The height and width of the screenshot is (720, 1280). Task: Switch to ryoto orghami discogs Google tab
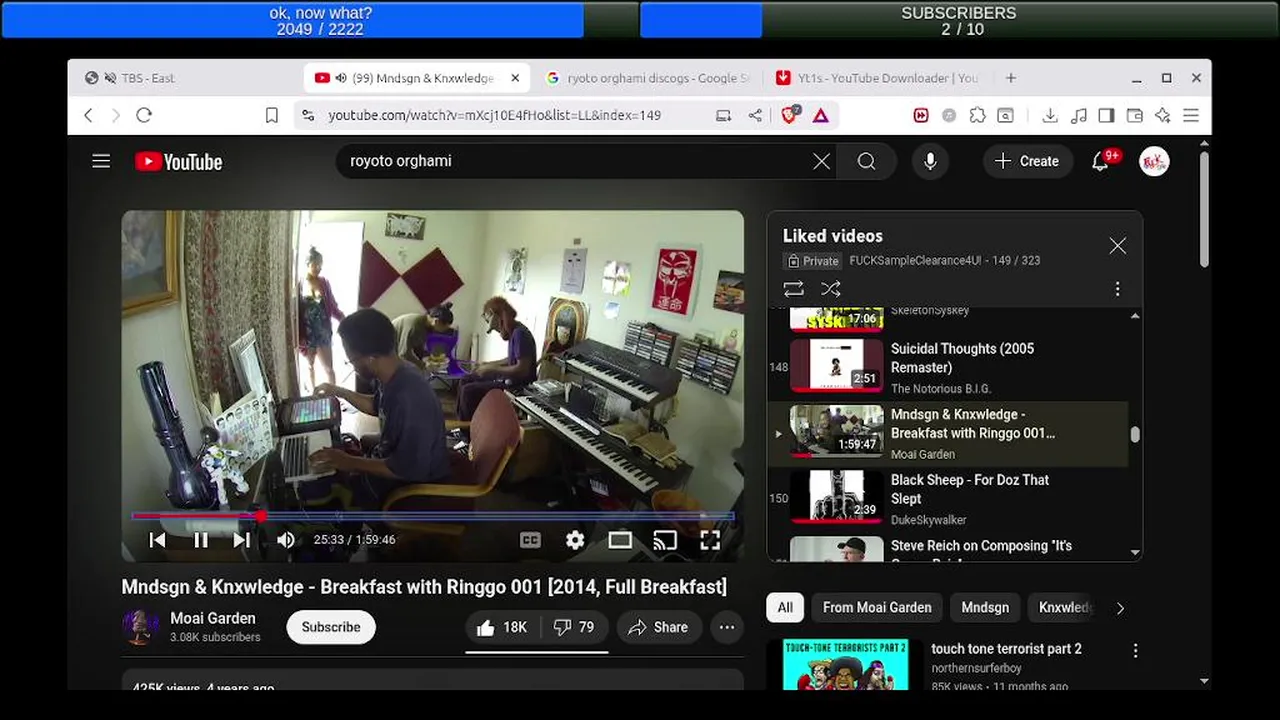click(x=649, y=78)
